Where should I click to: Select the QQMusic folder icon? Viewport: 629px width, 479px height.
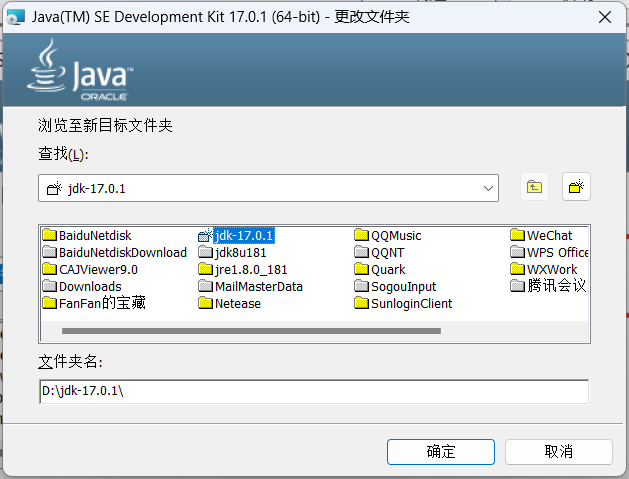click(361, 235)
